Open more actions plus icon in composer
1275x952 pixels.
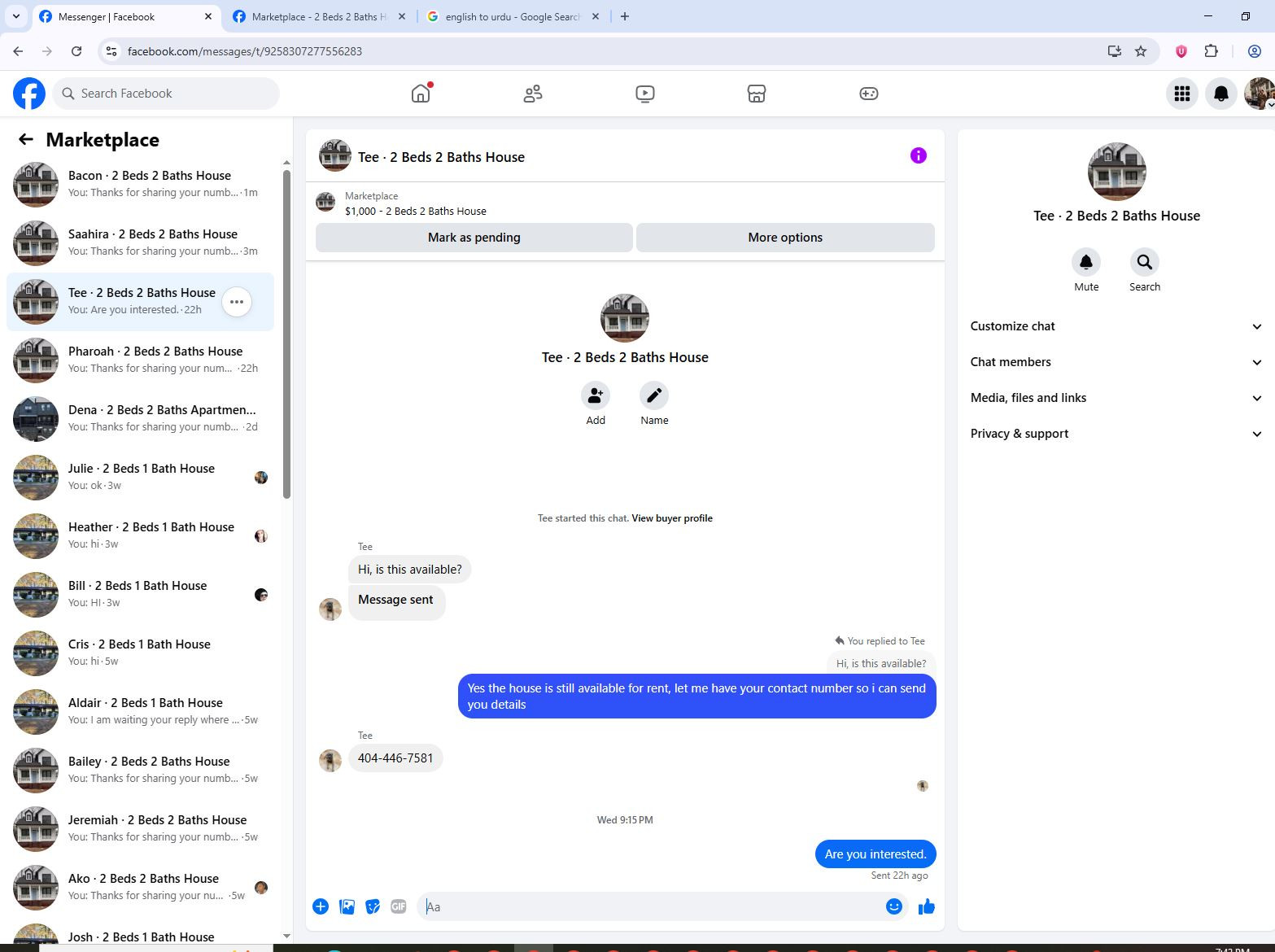(321, 906)
